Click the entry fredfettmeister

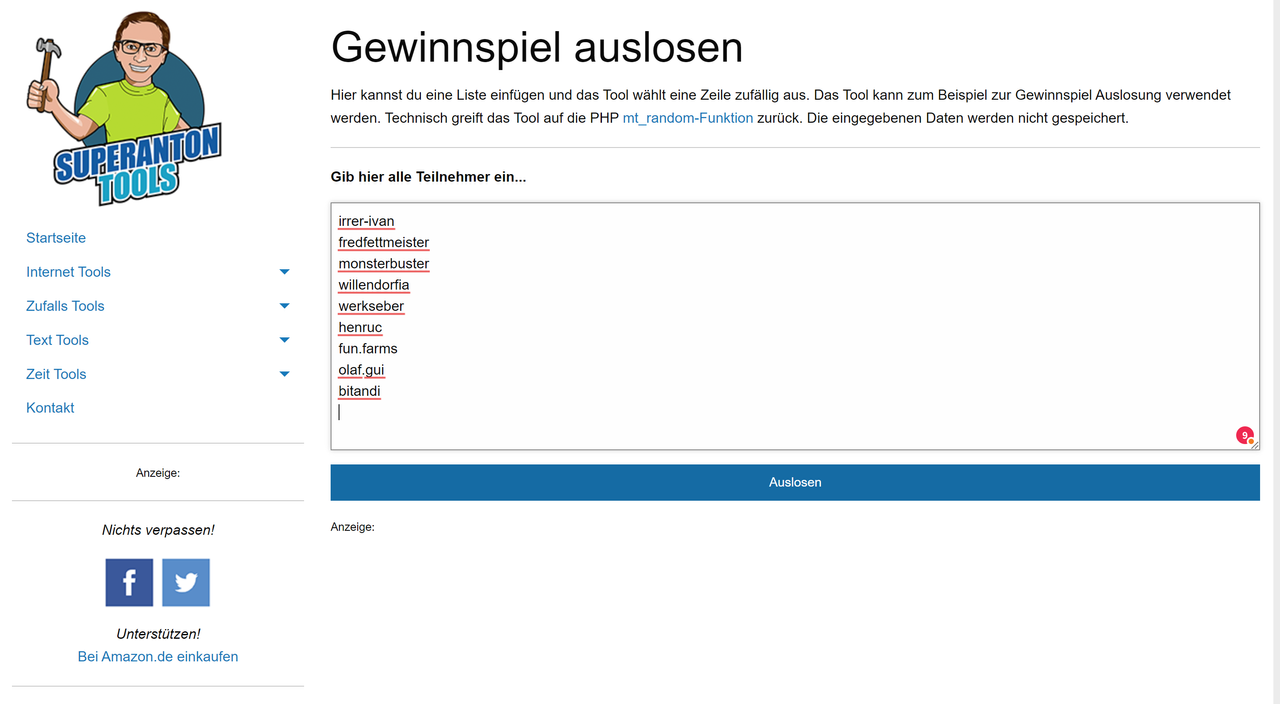pyautogui.click(x=384, y=242)
